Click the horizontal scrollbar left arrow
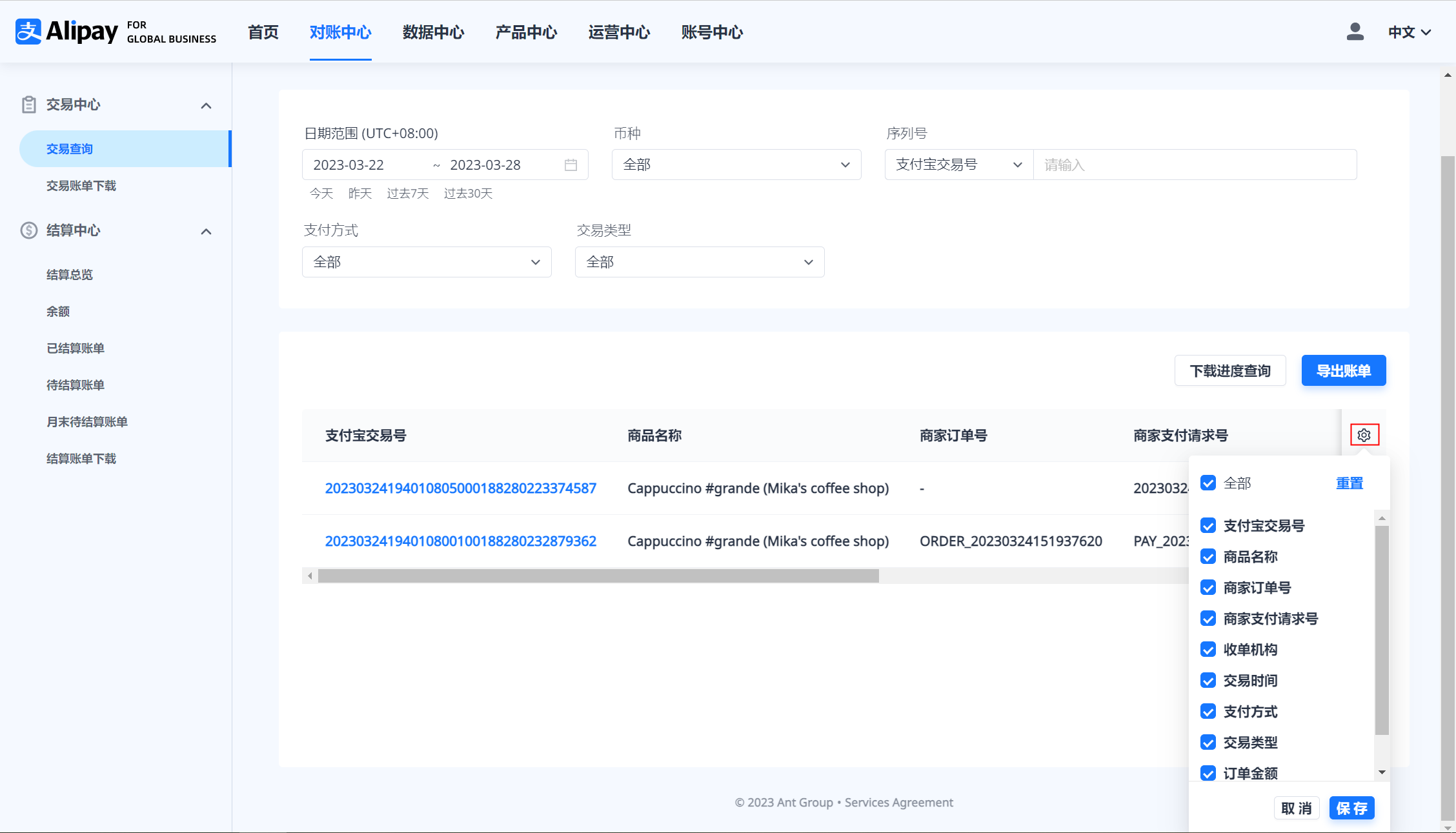Image resolution: width=1456 pixels, height=833 pixels. coord(310,576)
